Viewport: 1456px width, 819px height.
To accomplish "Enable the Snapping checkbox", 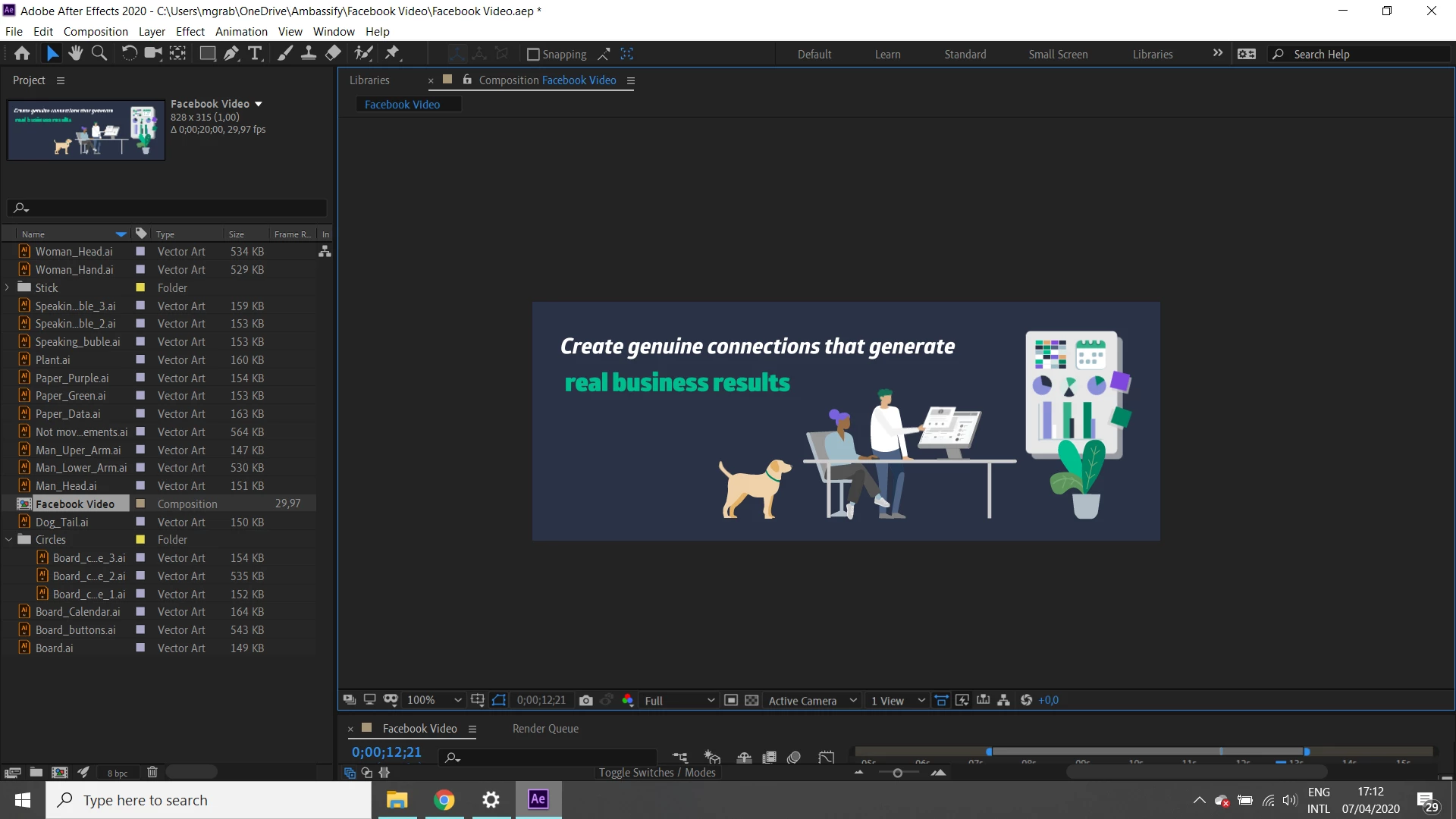I will point(533,55).
